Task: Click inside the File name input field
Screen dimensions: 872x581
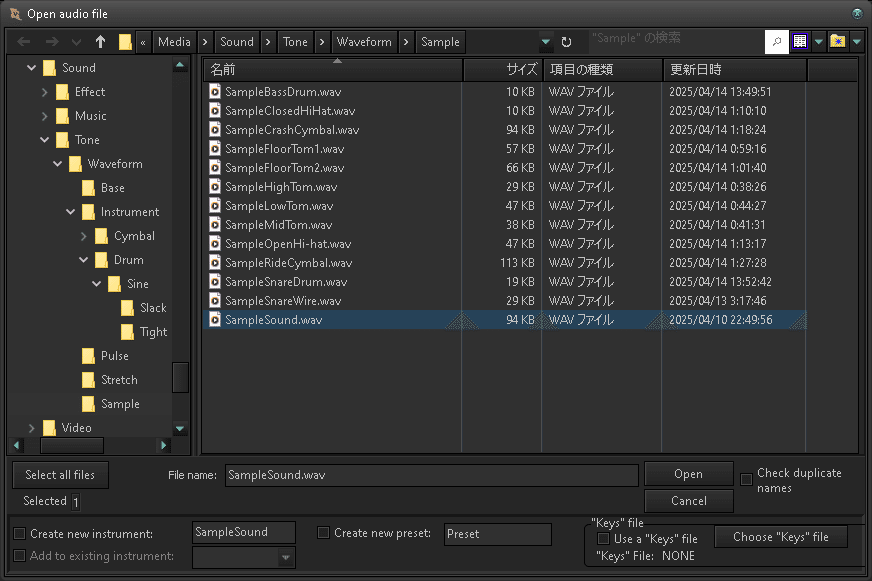Action: 430,475
